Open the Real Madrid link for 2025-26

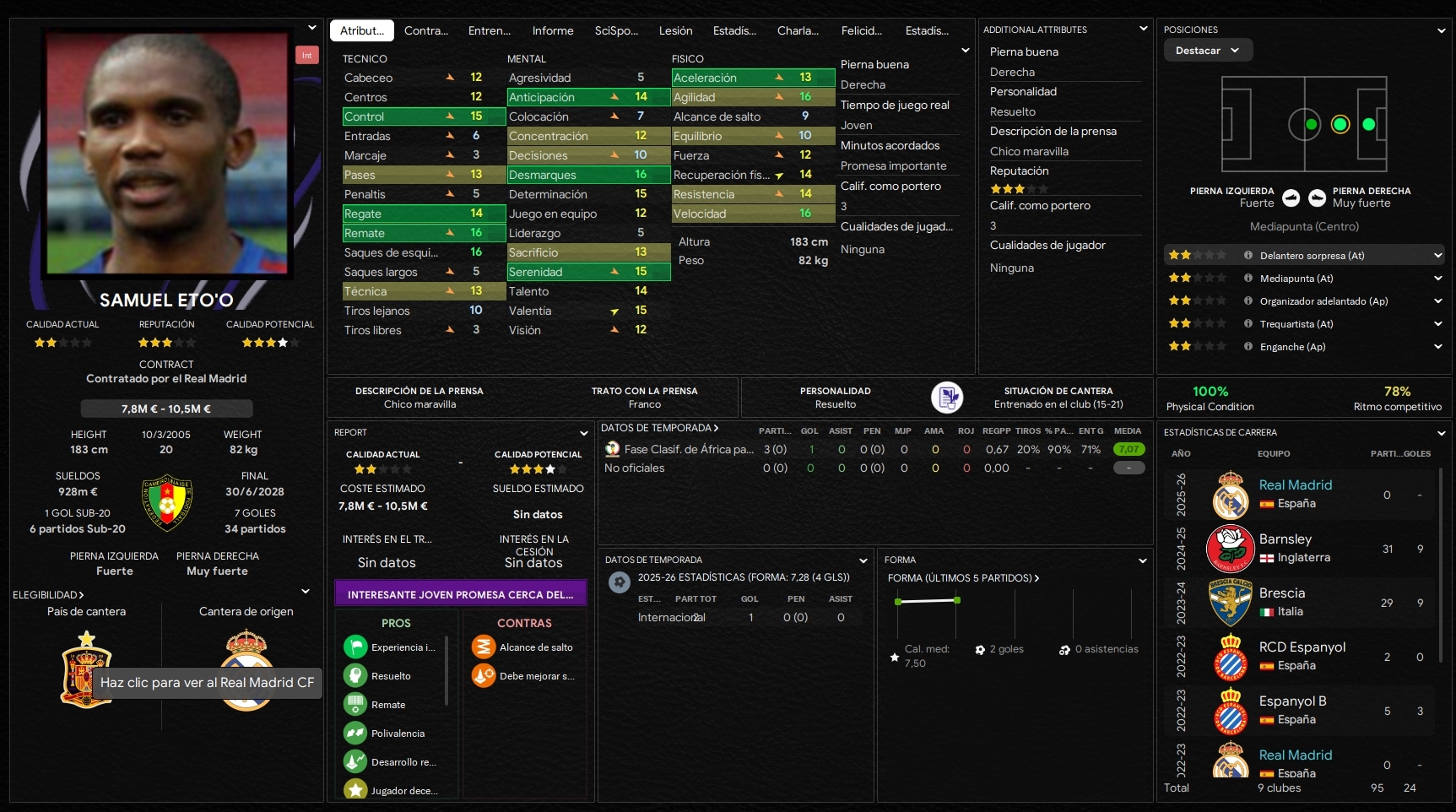[x=1296, y=484]
